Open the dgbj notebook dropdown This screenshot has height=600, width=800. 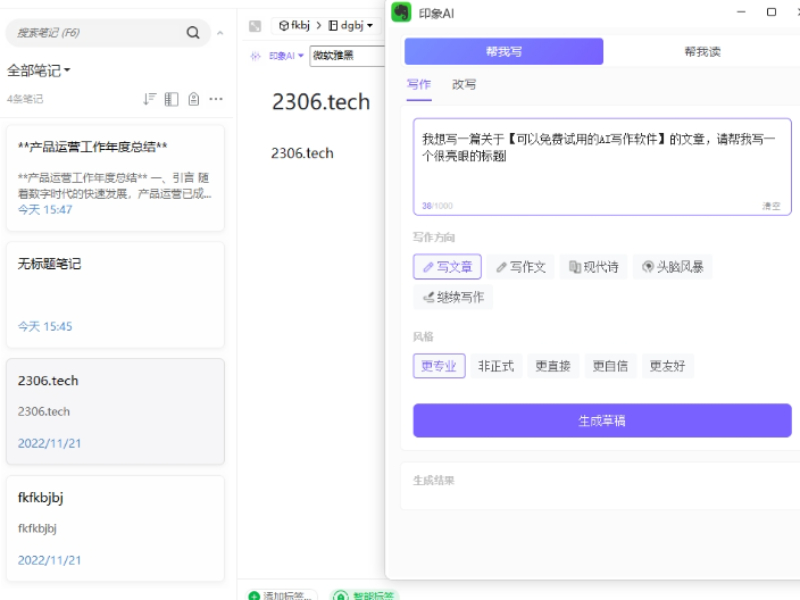(x=351, y=26)
